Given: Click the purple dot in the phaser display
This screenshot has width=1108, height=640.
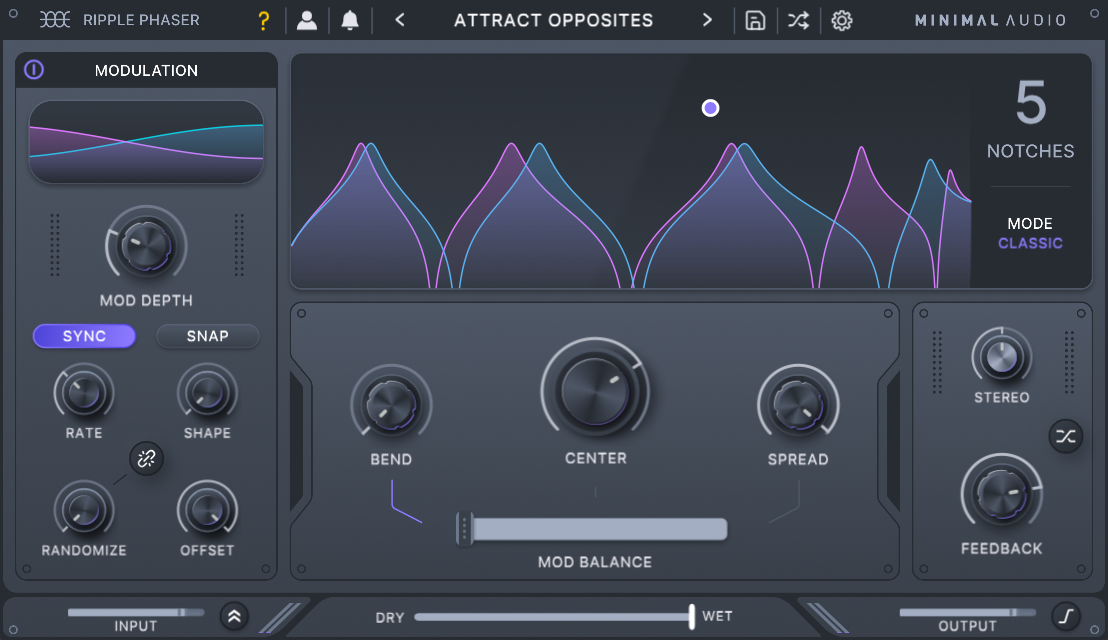Looking at the screenshot, I should [x=710, y=108].
